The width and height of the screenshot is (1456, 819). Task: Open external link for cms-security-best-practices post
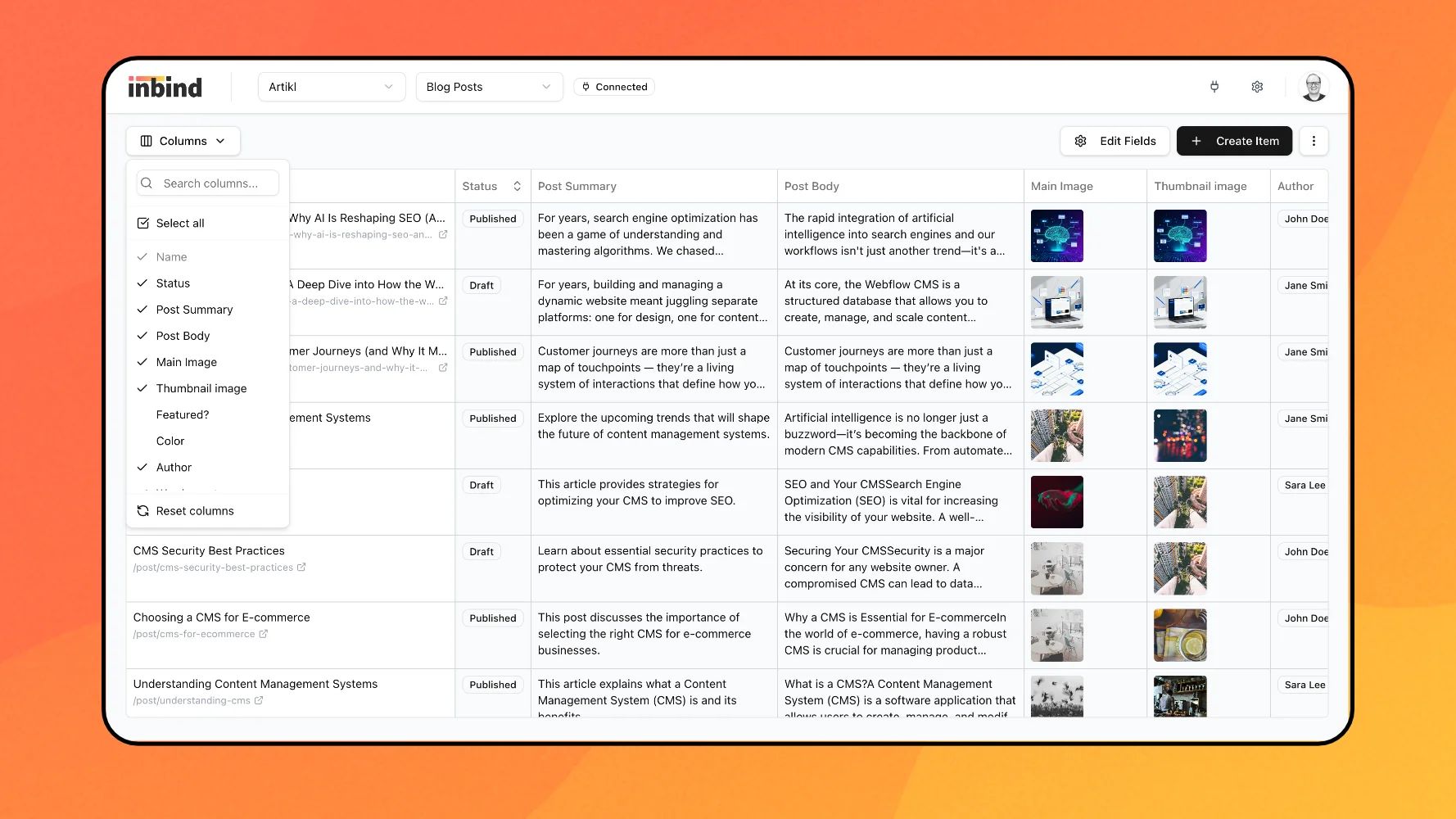tap(301, 568)
